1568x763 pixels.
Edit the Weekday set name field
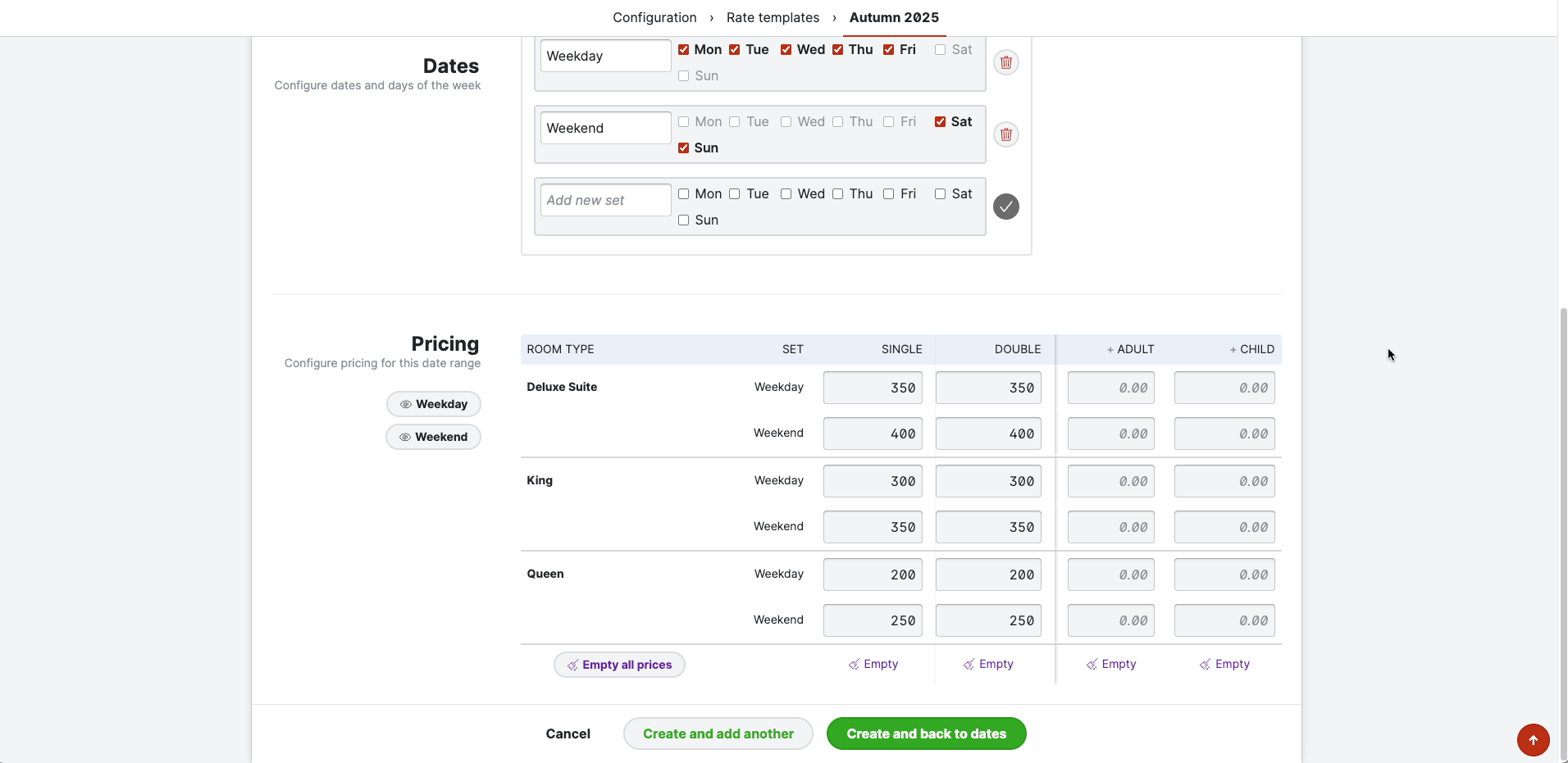(606, 56)
